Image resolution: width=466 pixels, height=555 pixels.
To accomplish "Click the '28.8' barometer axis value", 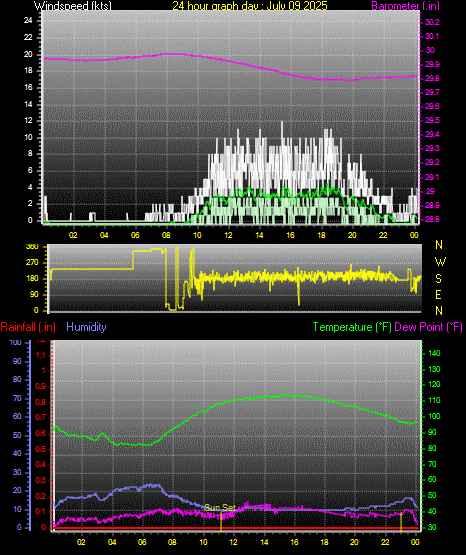I will [x=432, y=219].
